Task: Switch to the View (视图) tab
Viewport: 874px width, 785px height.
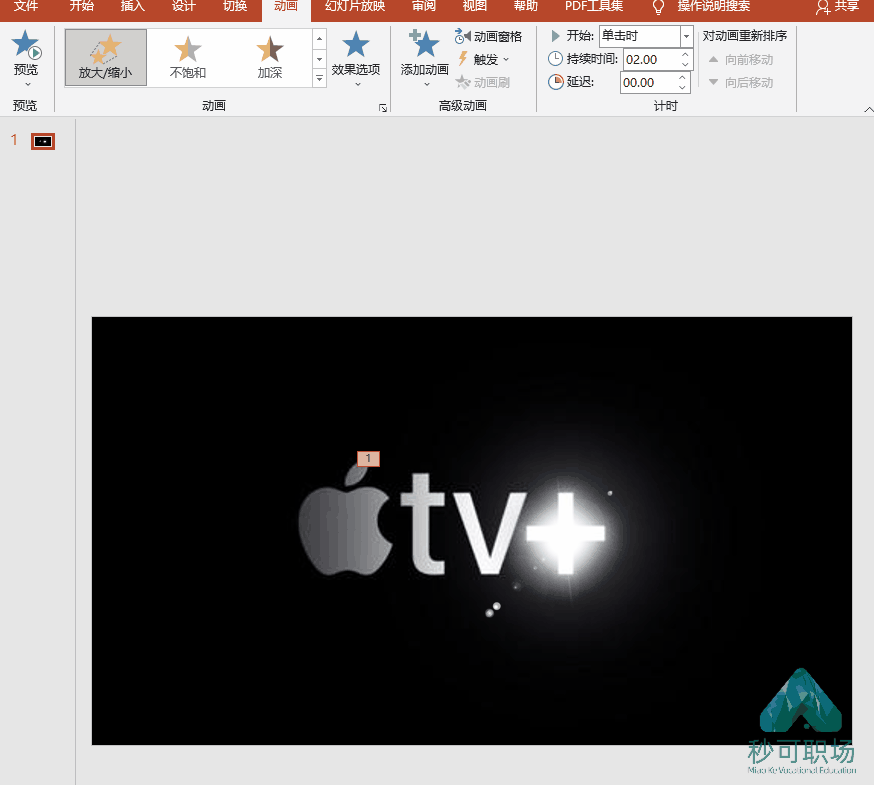Action: tap(474, 7)
